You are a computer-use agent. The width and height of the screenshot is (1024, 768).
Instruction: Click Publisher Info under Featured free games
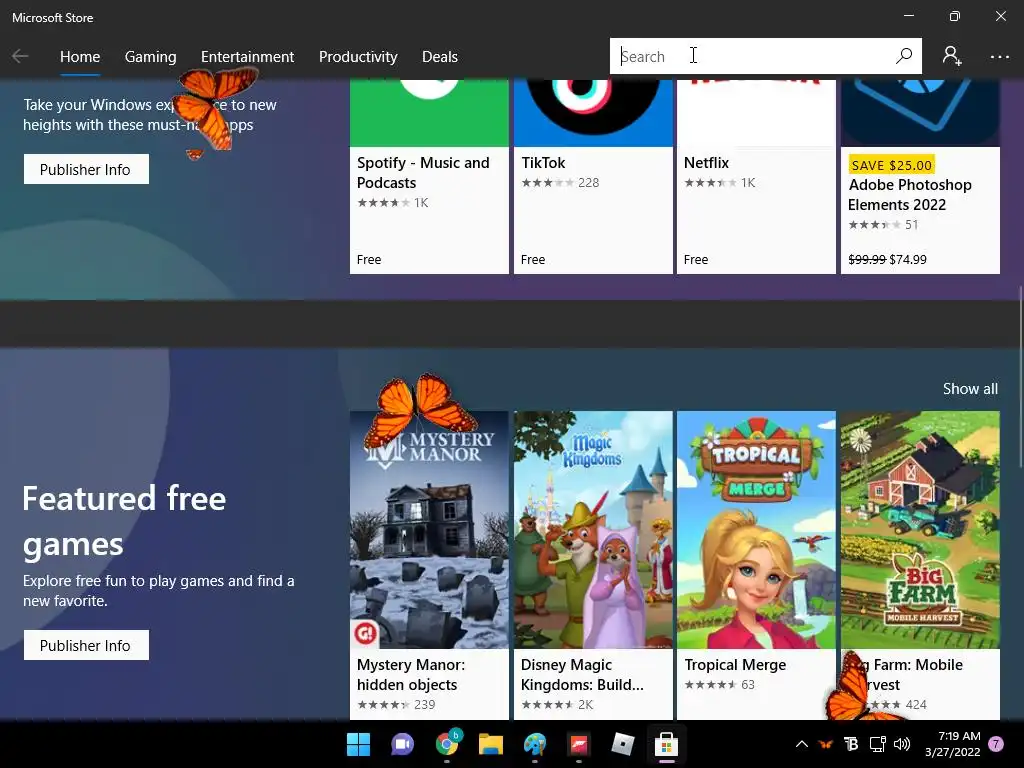(86, 645)
